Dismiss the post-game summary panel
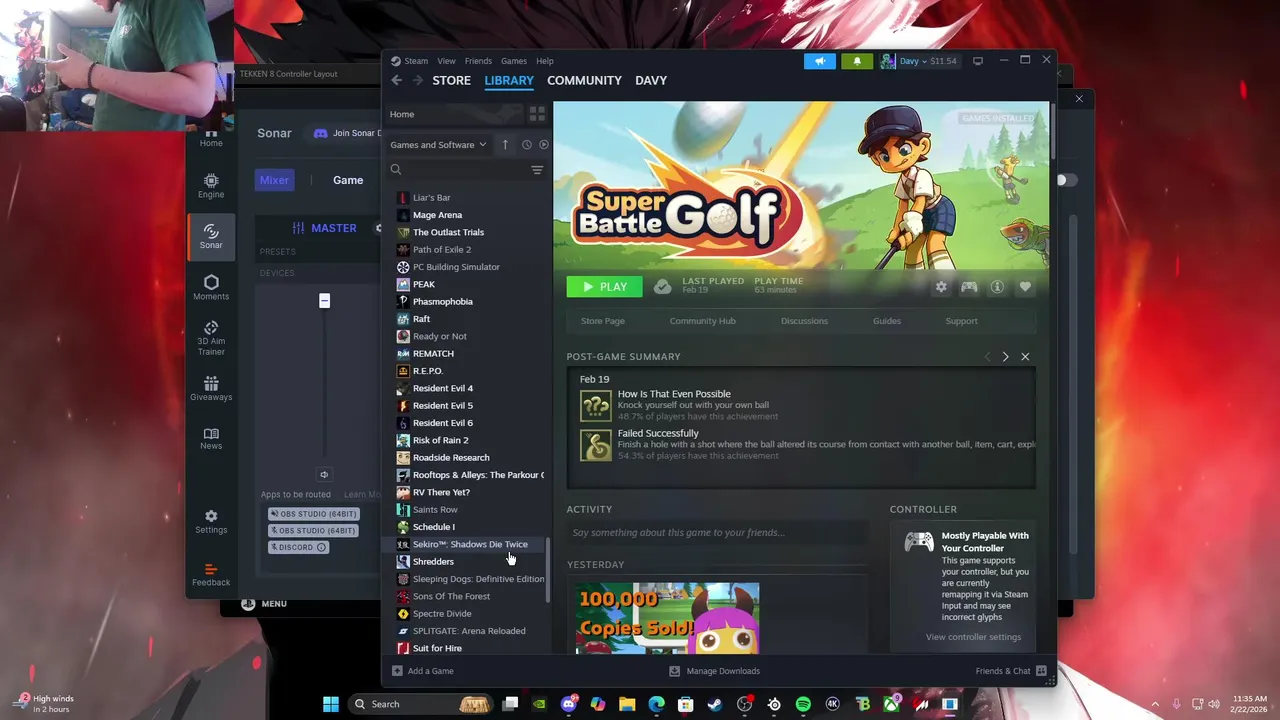 (x=1025, y=357)
